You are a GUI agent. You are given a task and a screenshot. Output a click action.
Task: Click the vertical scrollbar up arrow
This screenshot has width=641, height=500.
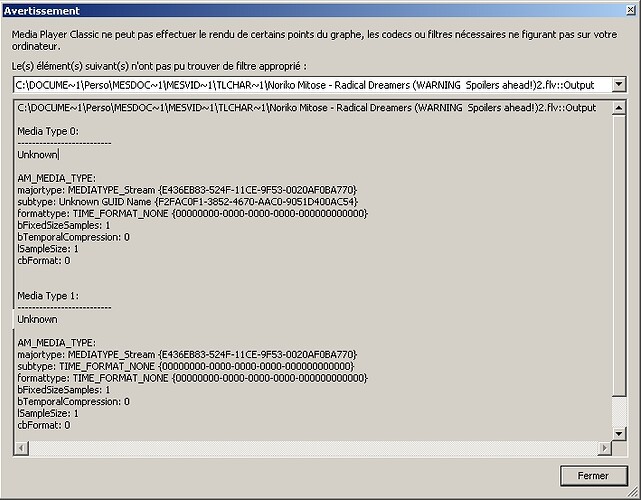tap(619, 107)
